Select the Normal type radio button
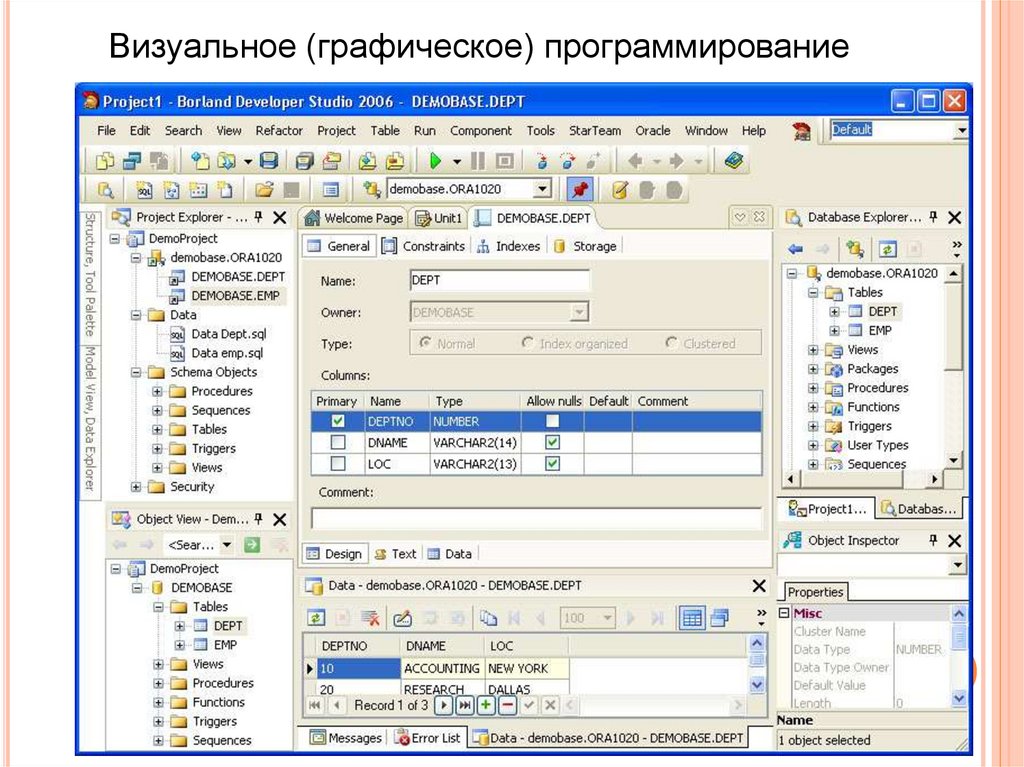Image resolution: width=1024 pixels, height=767 pixels. pos(425,343)
